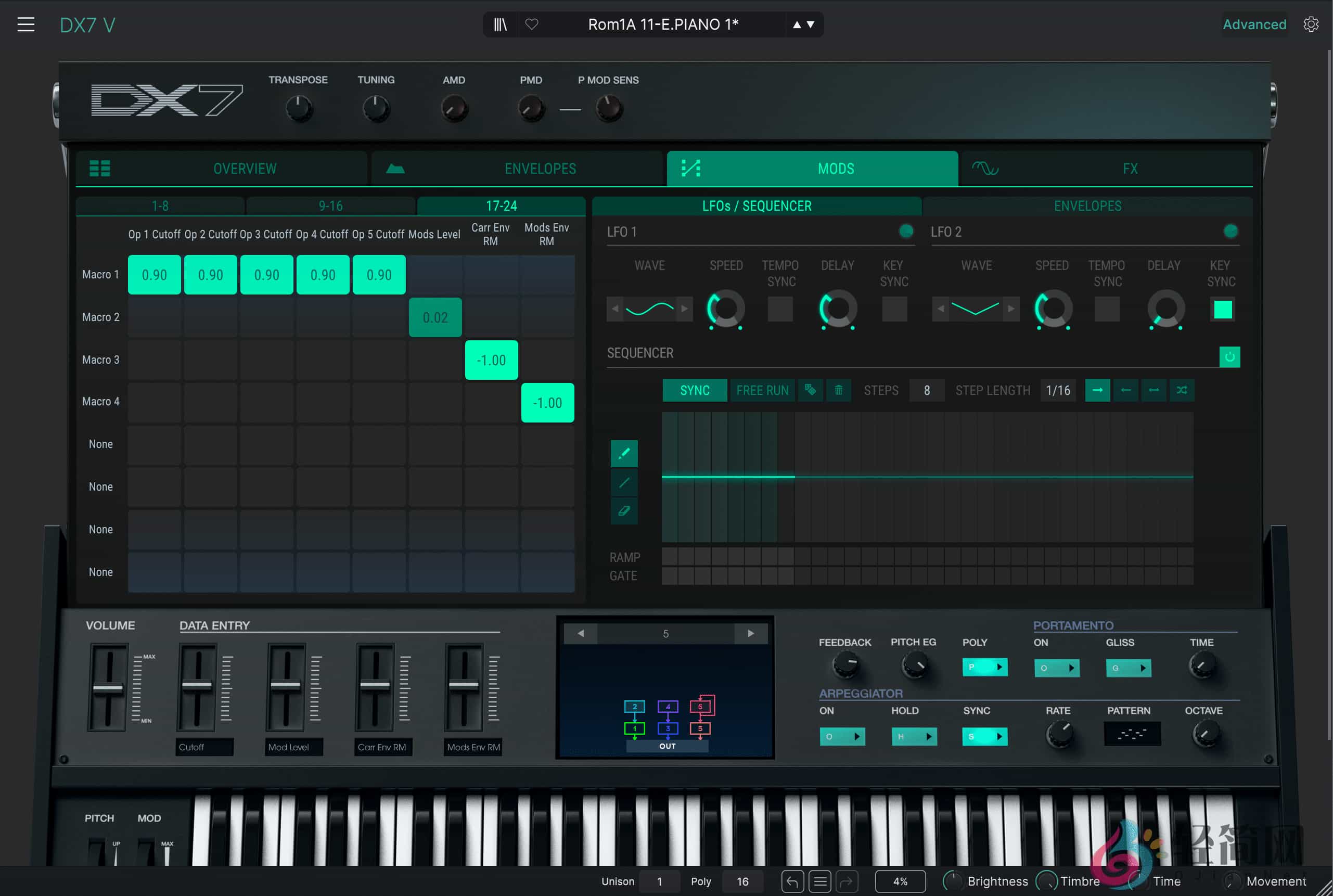The width and height of the screenshot is (1333, 896).
Task: Toggle the sequencer power switch
Action: 1230,357
